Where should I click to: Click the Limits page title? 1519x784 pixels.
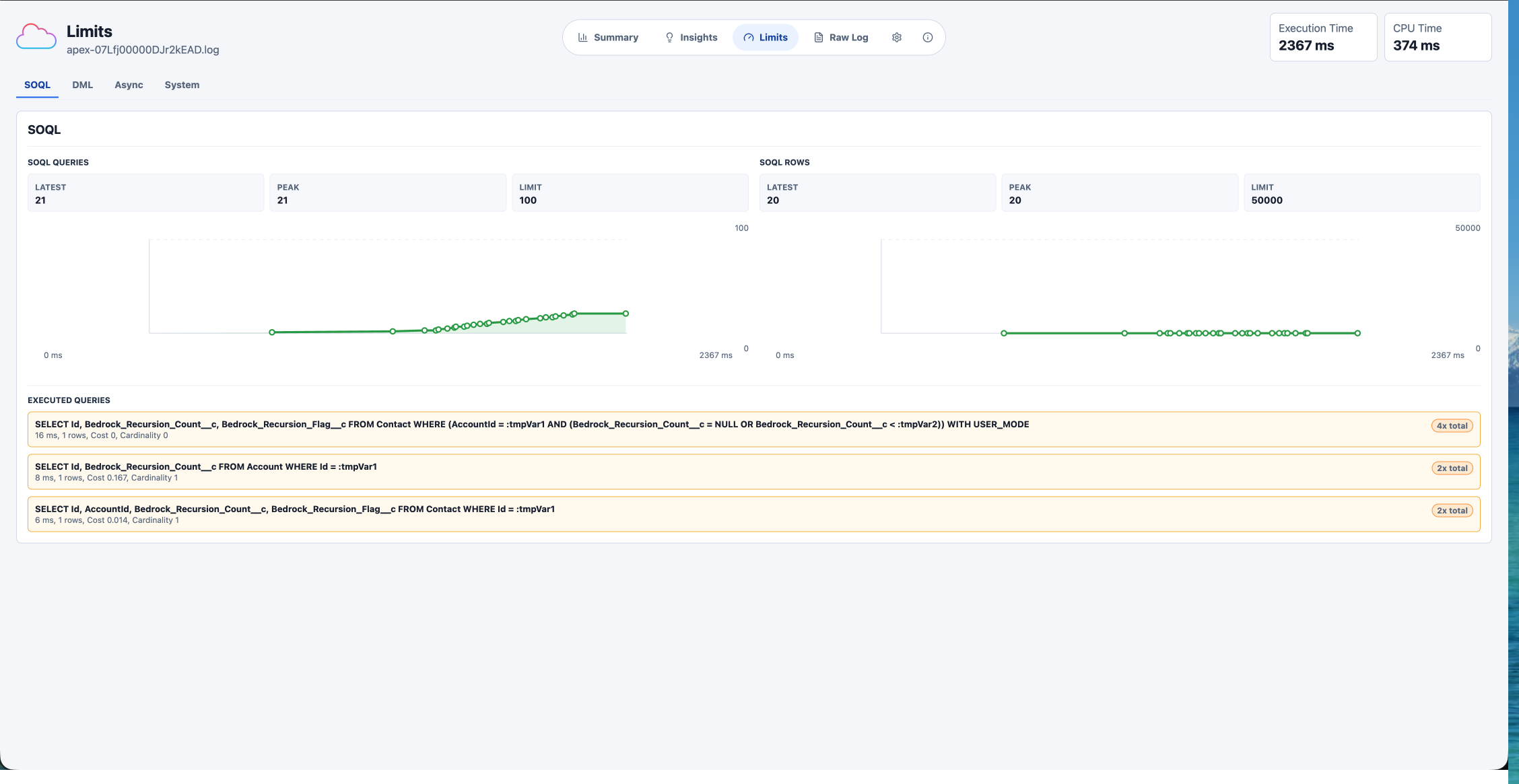pos(89,31)
